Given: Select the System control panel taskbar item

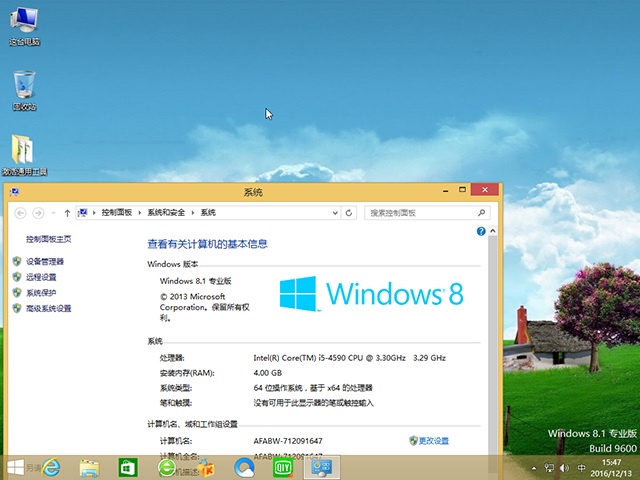Looking at the screenshot, I should coord(322,467).
